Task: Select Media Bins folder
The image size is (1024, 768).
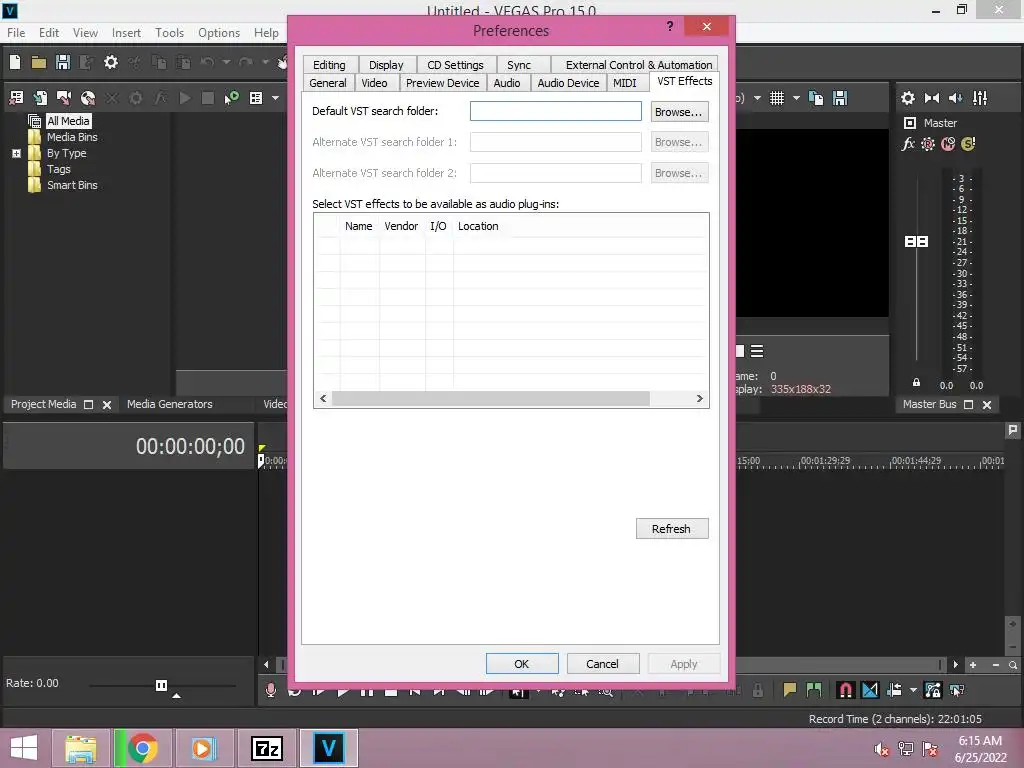Action: point(72,137)
